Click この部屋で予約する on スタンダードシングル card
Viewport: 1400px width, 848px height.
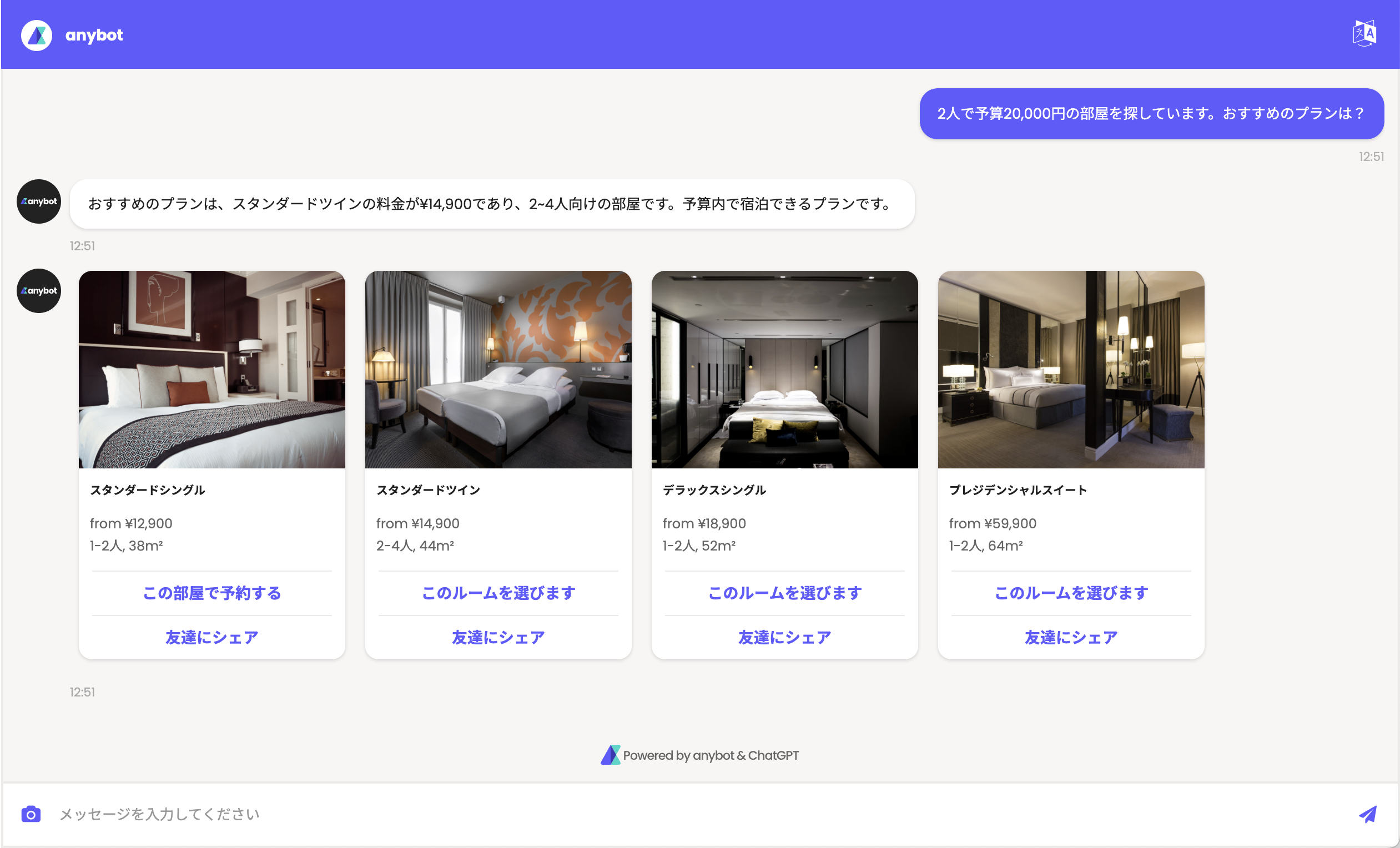tap(212, 593)
